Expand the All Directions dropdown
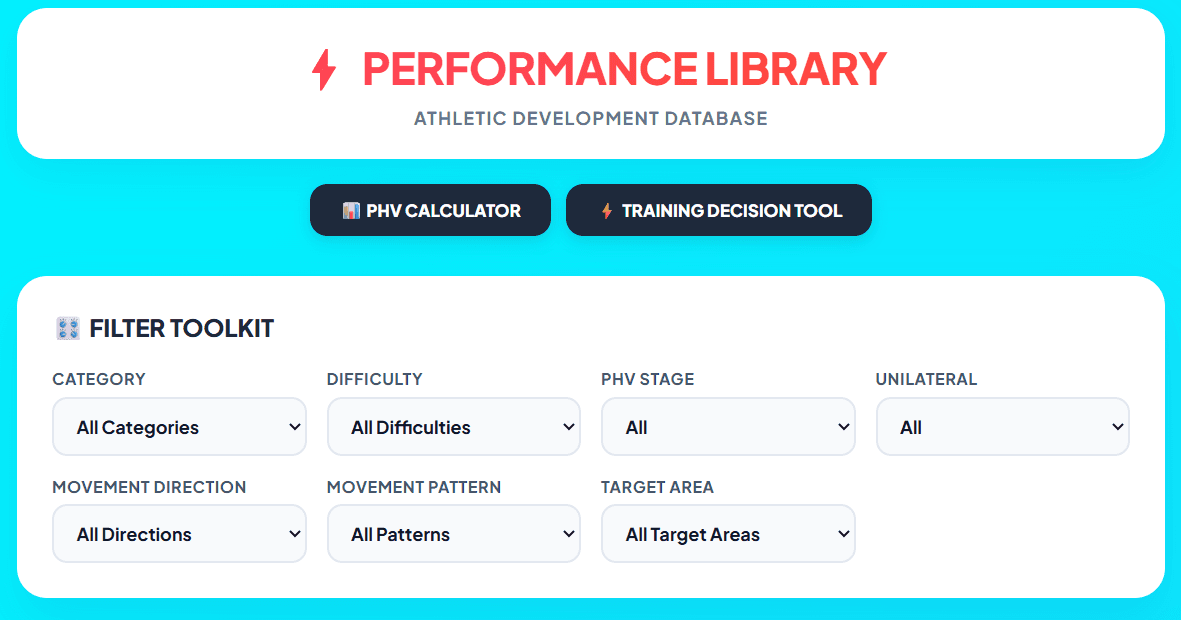 [179, 534]
